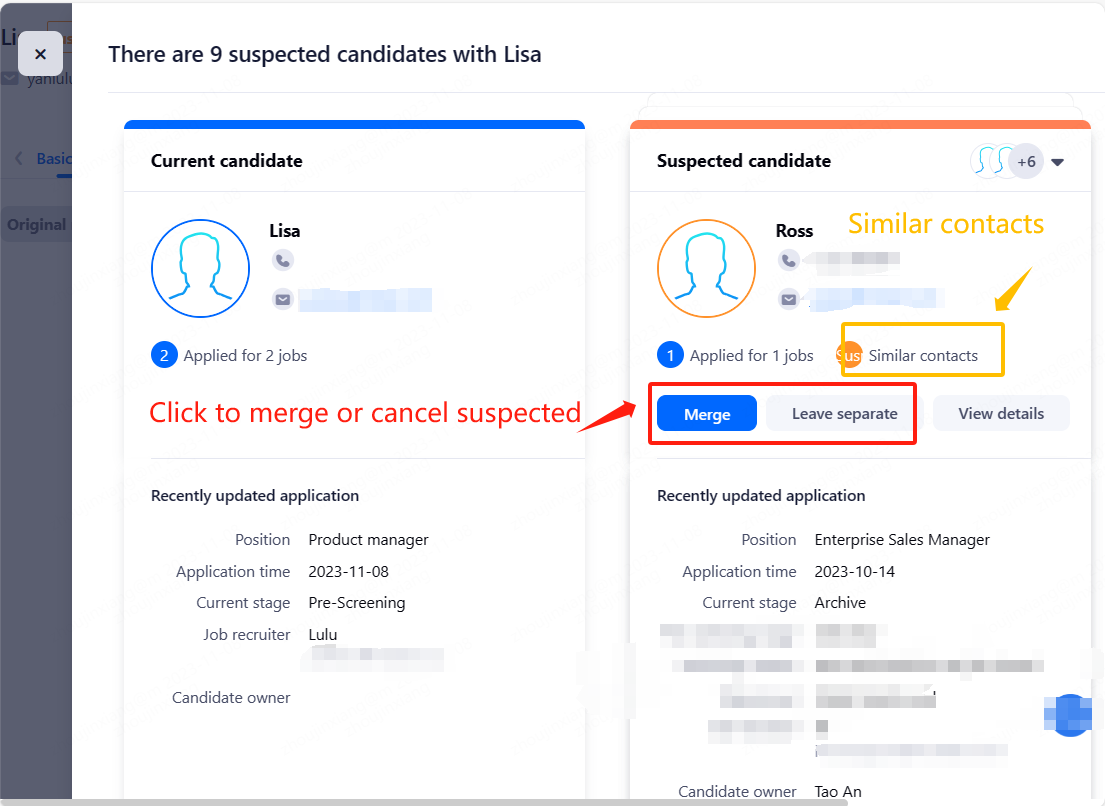Click the Similar contacts label
Screen dimensions: 1105x806
coord(923,355)
